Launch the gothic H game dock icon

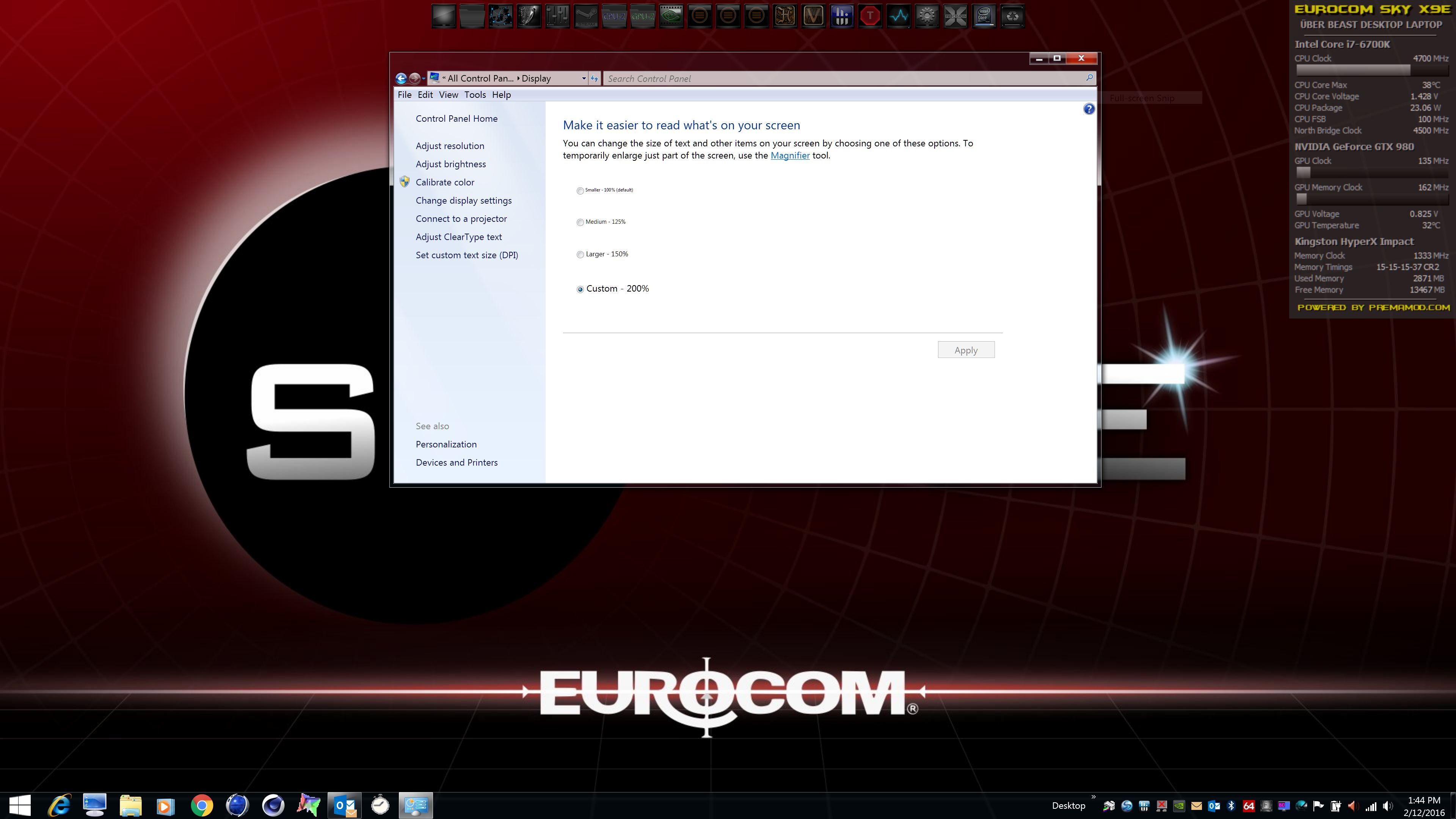(x=785, y=16)
